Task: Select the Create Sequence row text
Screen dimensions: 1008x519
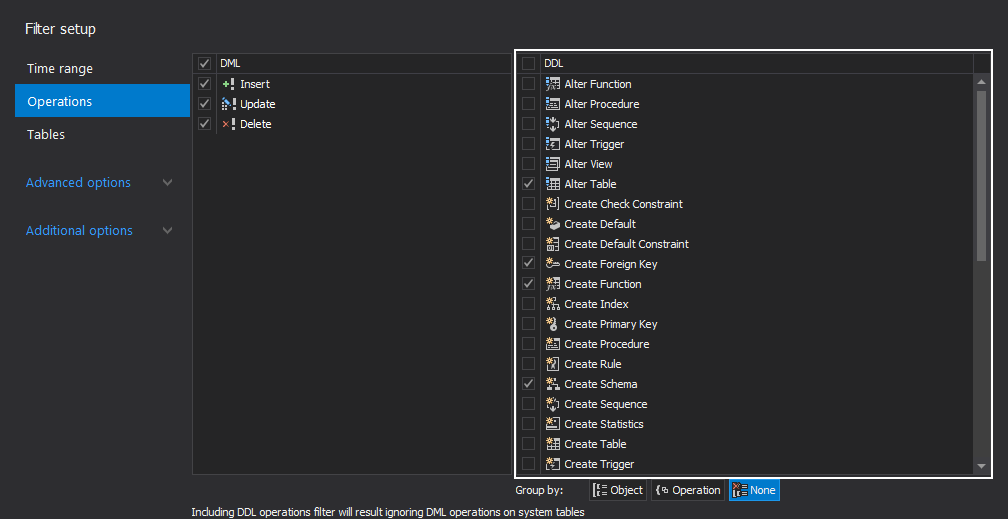Action: point(606,404)
